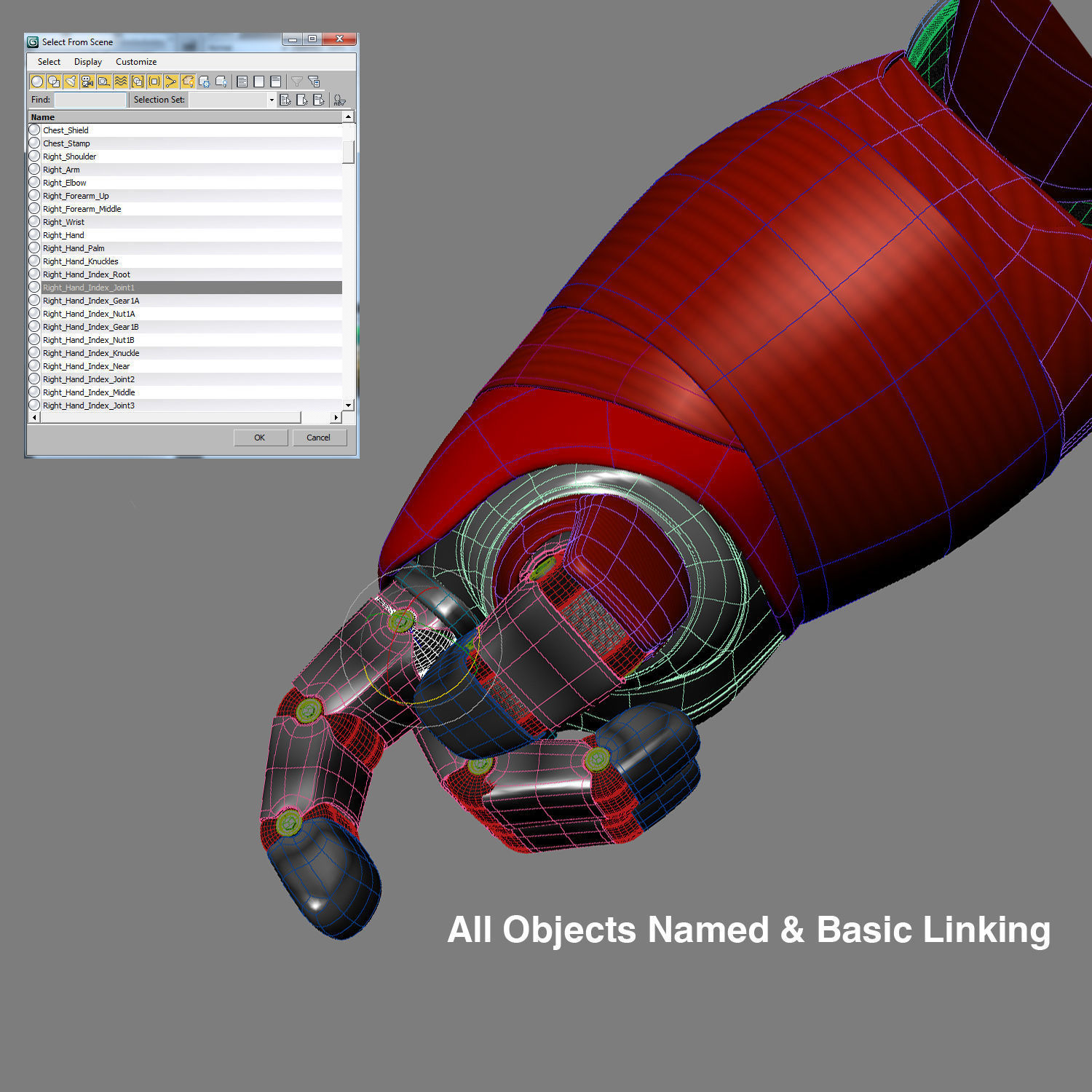Click the Select All icon beside Selection Set
The width and height of the screenshot is (1092, 1092).
[285, 100]
